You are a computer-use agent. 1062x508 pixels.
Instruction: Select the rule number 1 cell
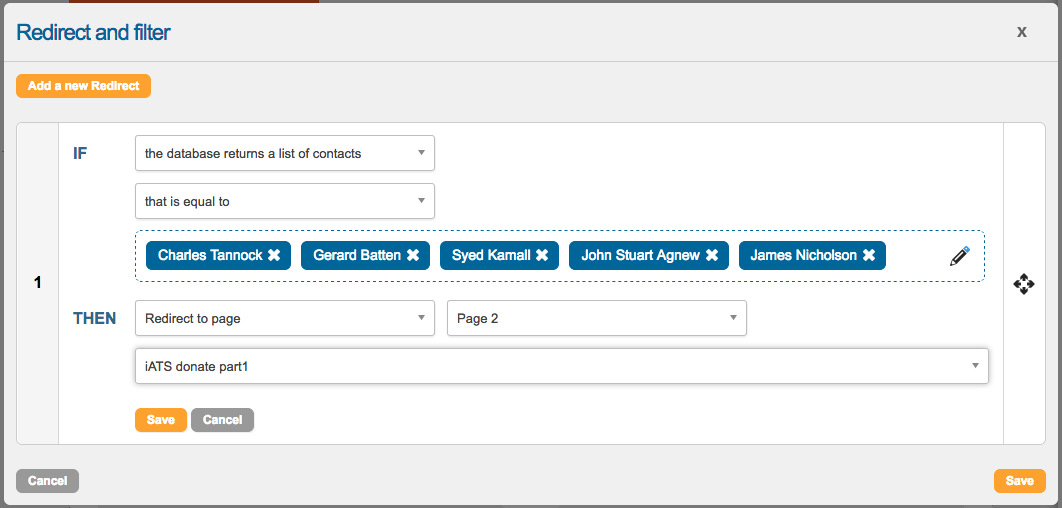click(38, 283)
